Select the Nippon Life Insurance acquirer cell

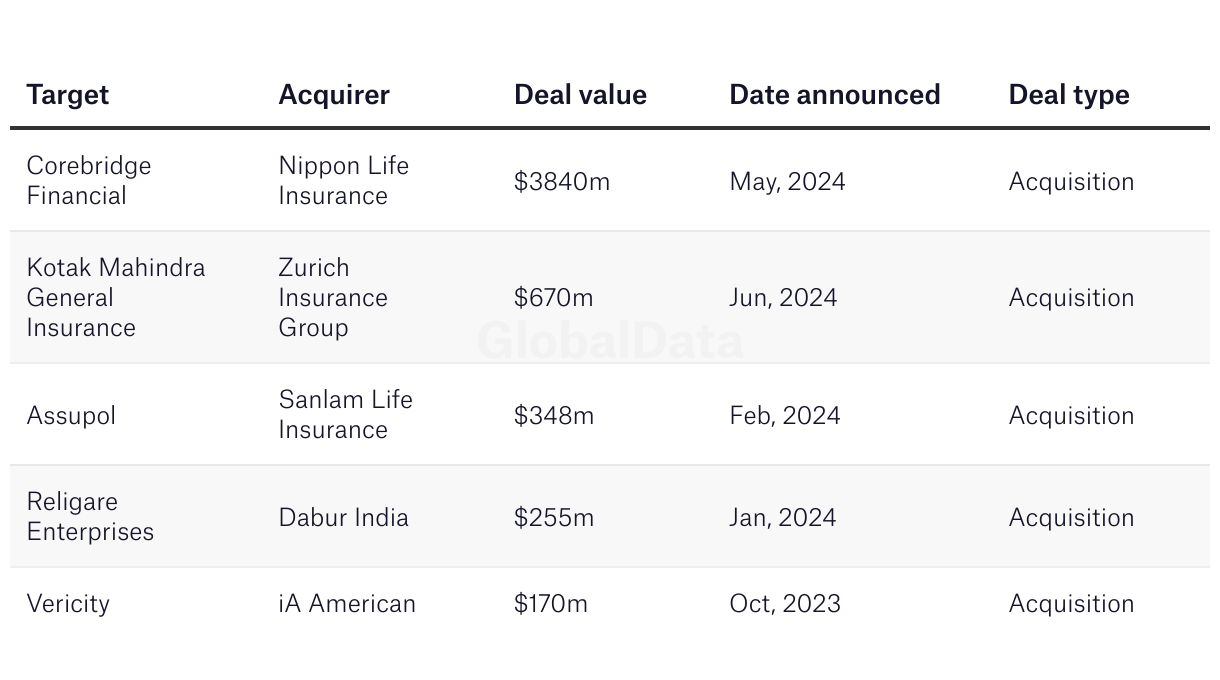[343, 181]
